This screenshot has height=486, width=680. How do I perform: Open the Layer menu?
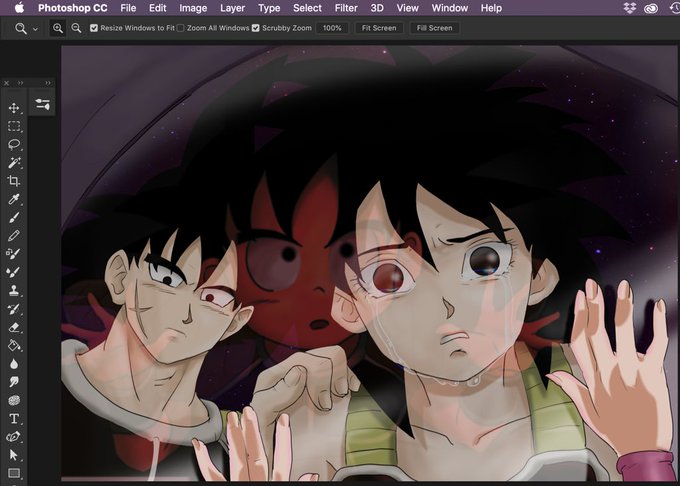tap(232, 8)
